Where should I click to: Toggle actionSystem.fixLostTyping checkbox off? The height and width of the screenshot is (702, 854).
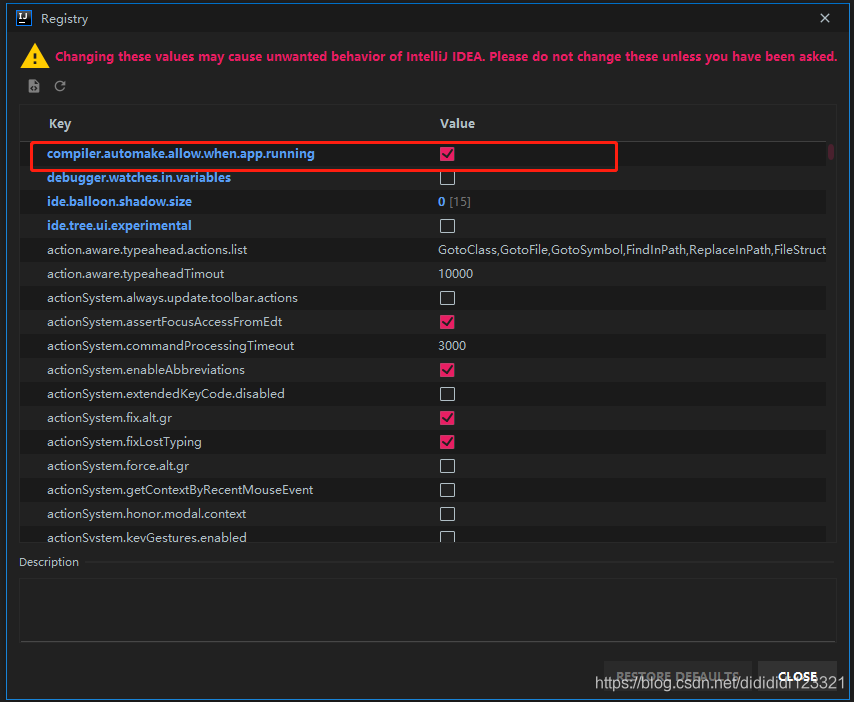click(447, 442)
